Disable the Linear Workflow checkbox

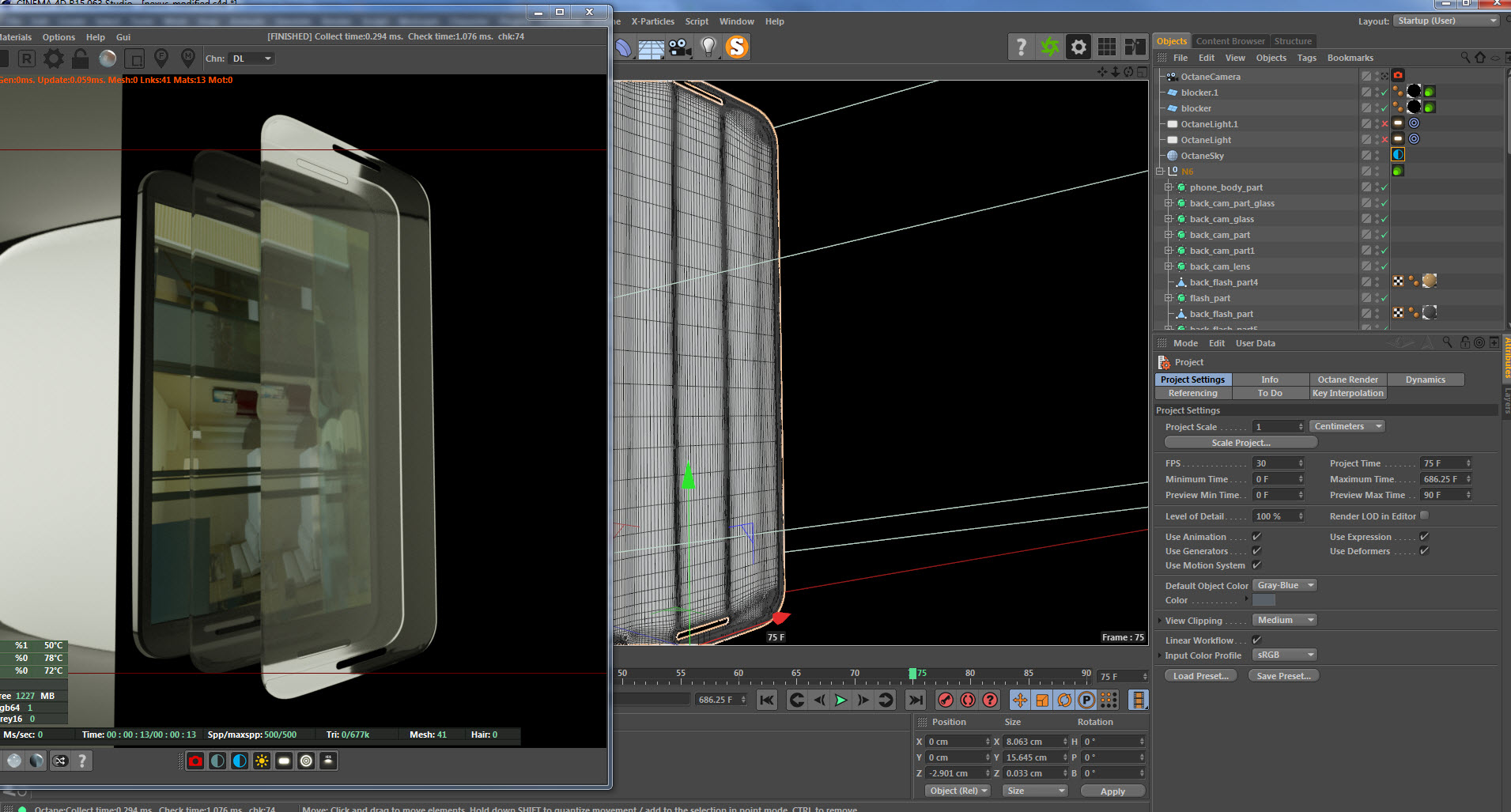pyautogui.click(x=1256, y=640)
